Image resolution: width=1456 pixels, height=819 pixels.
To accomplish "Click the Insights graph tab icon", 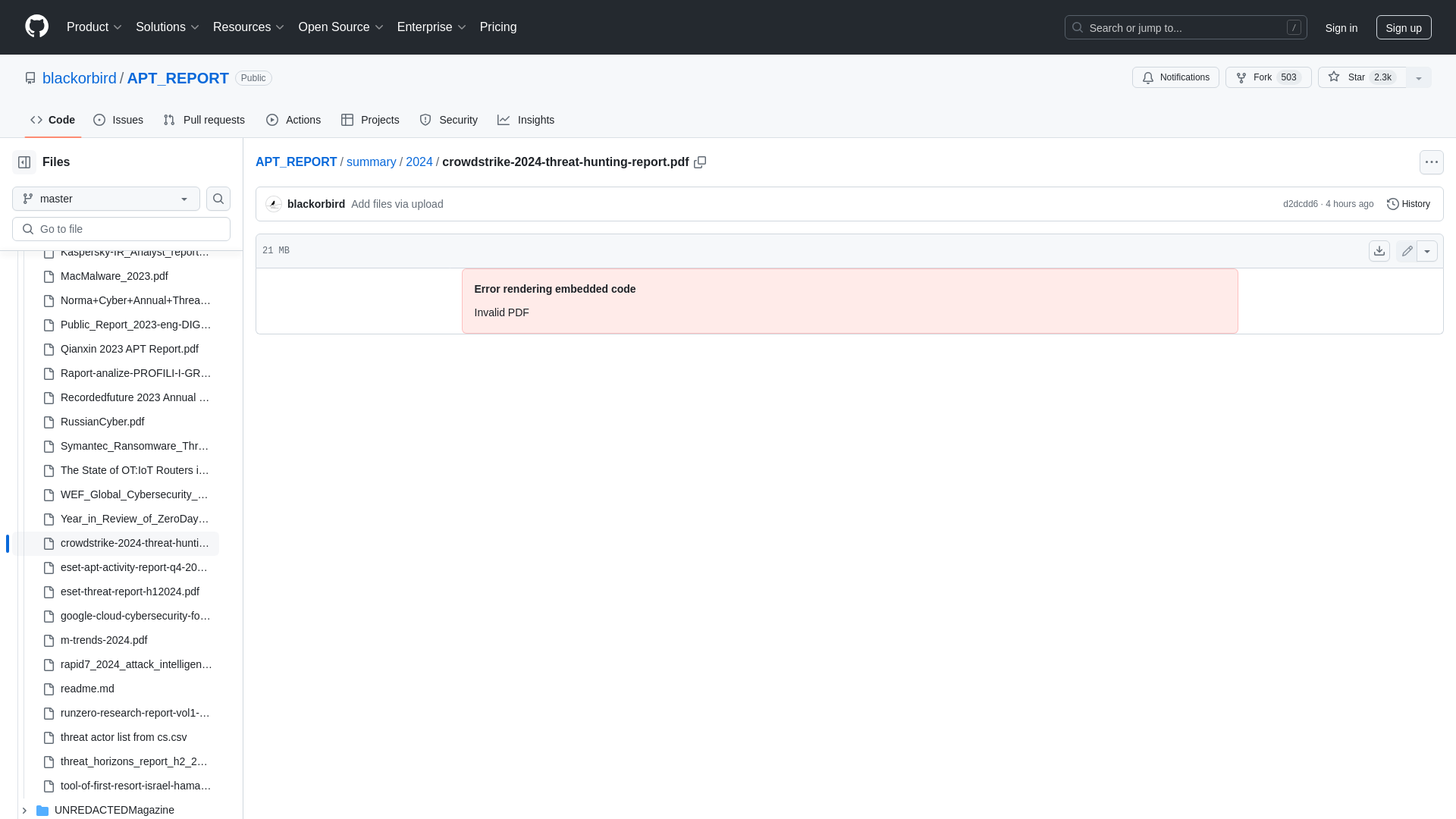I will (503, 119).
